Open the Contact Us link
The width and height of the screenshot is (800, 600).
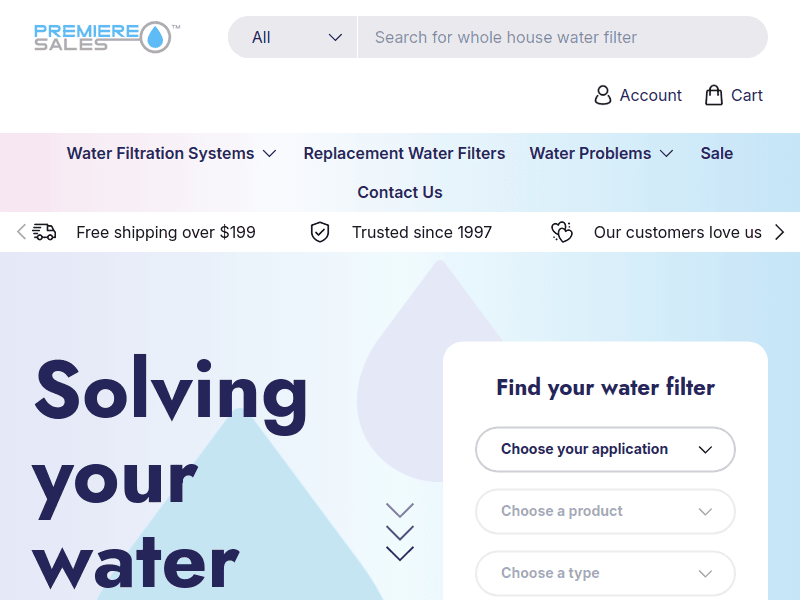coord(400,192)
